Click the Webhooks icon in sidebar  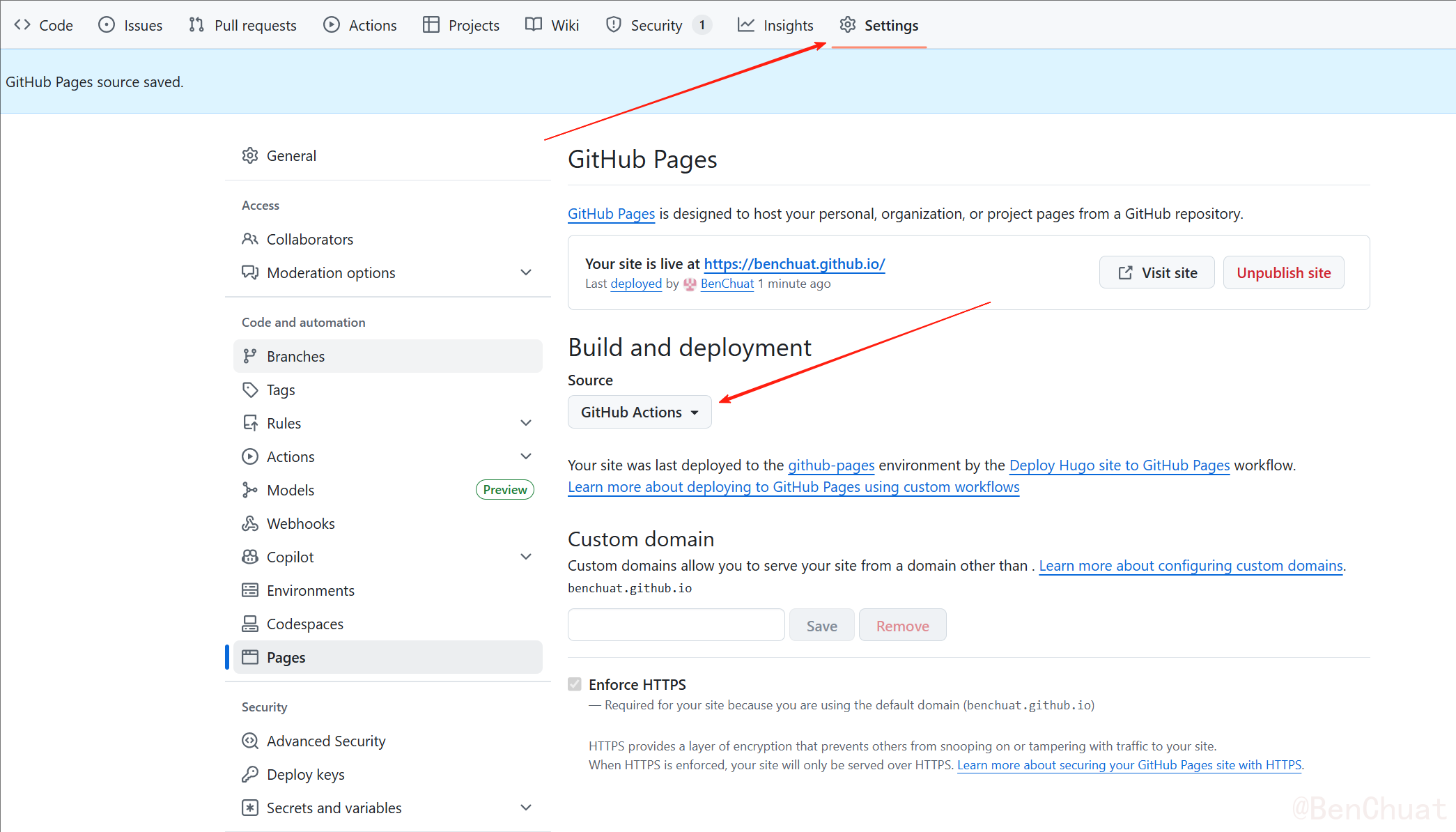click(249, 523)
